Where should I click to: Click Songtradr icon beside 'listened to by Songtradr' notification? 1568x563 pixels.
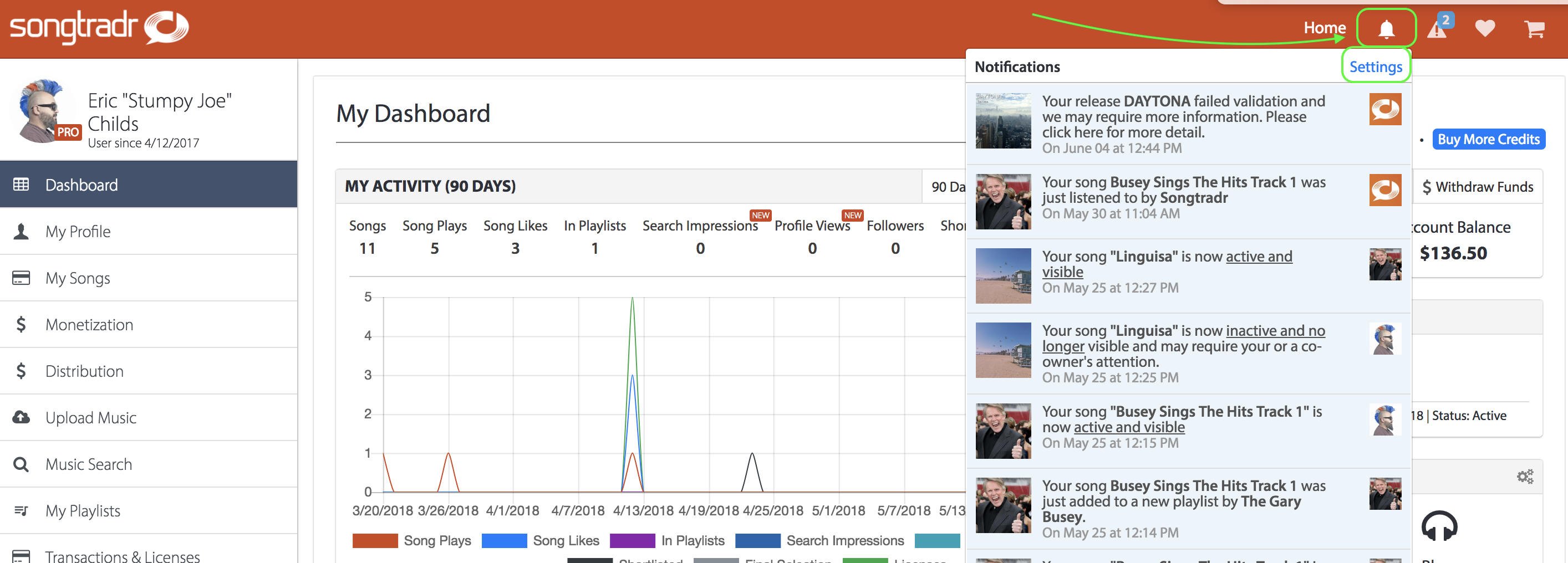(1385, 190)
